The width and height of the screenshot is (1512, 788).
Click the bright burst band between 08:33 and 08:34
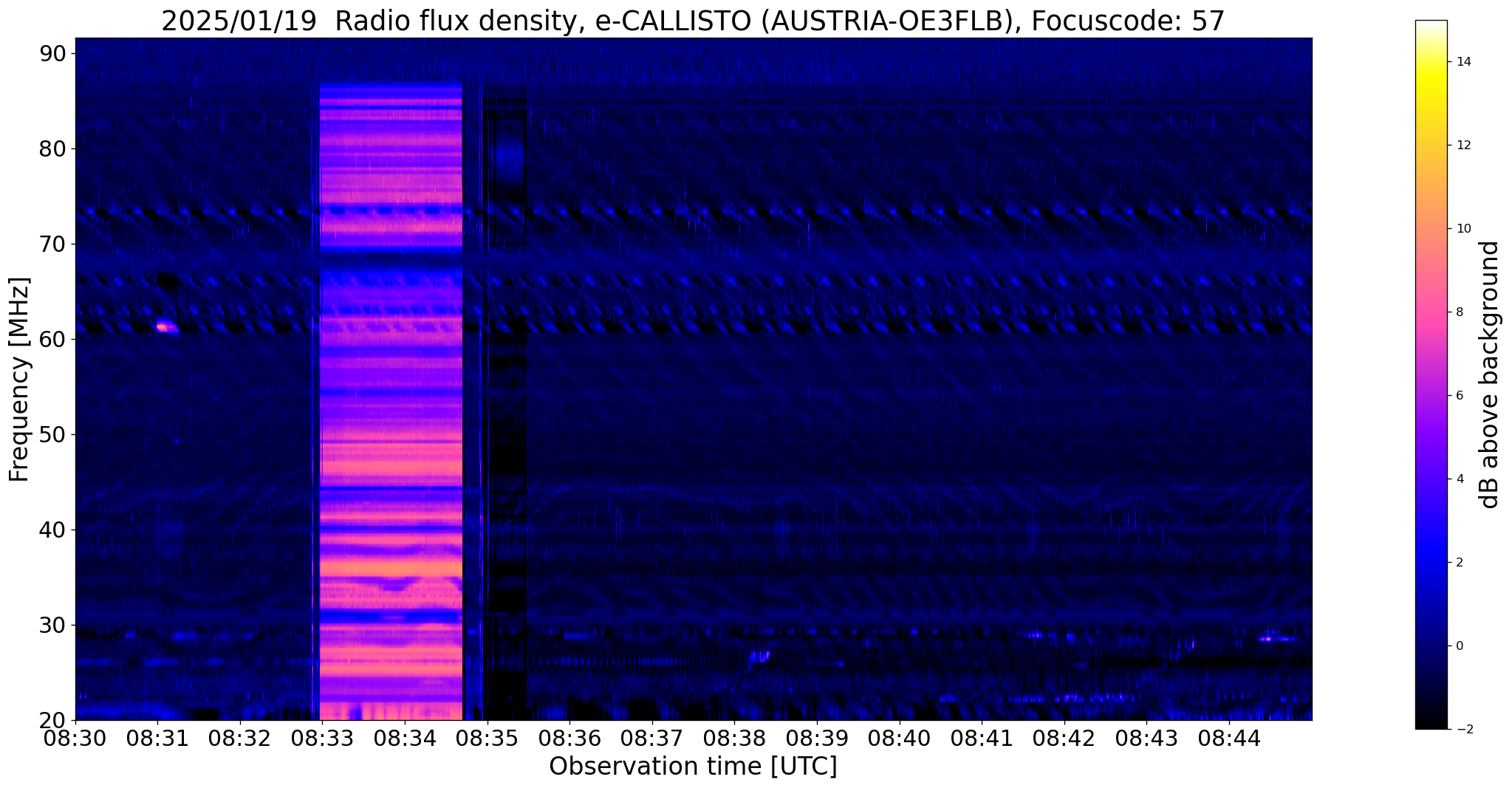tap(391, 401)
